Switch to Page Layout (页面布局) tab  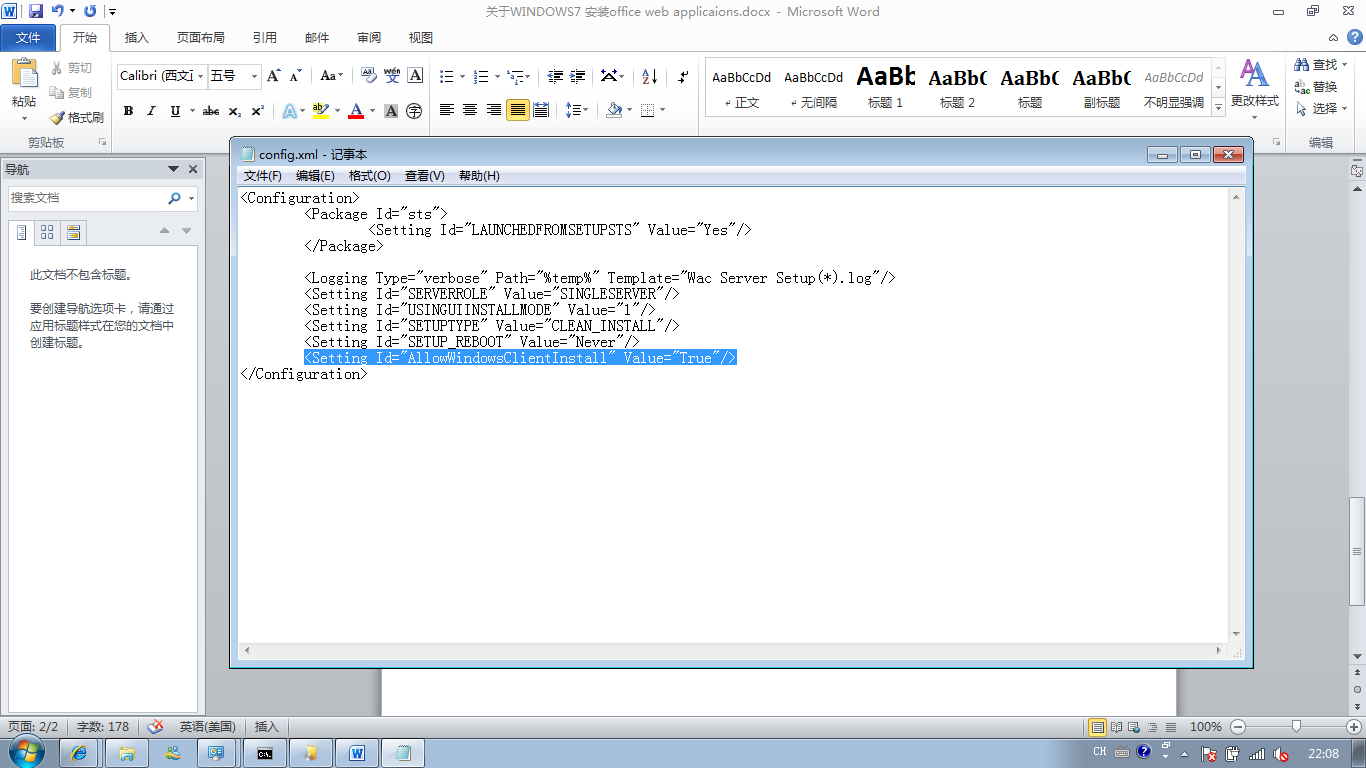click(200, 38)
